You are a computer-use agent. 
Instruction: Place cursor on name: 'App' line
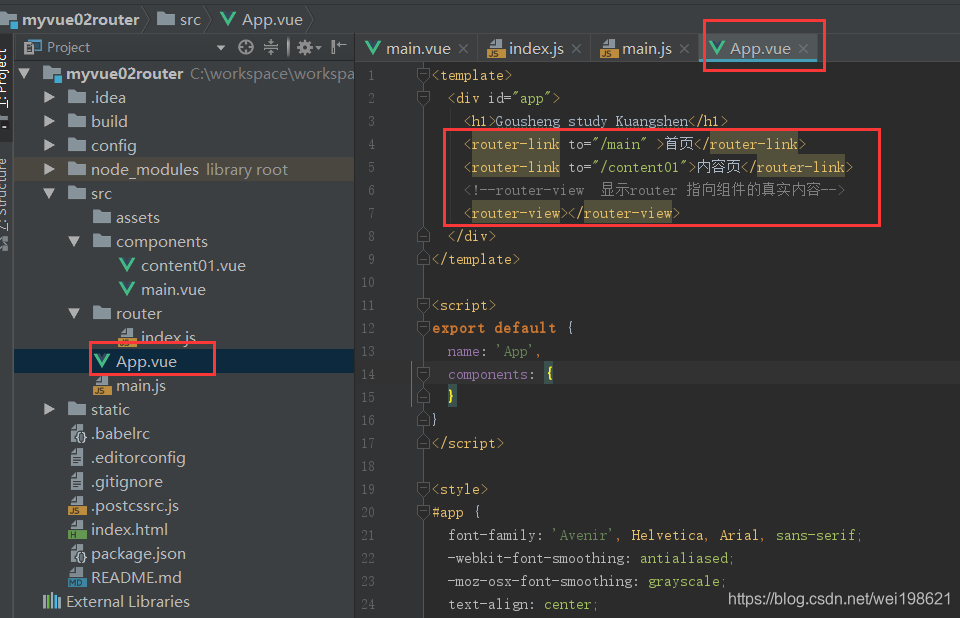(493, 351)
